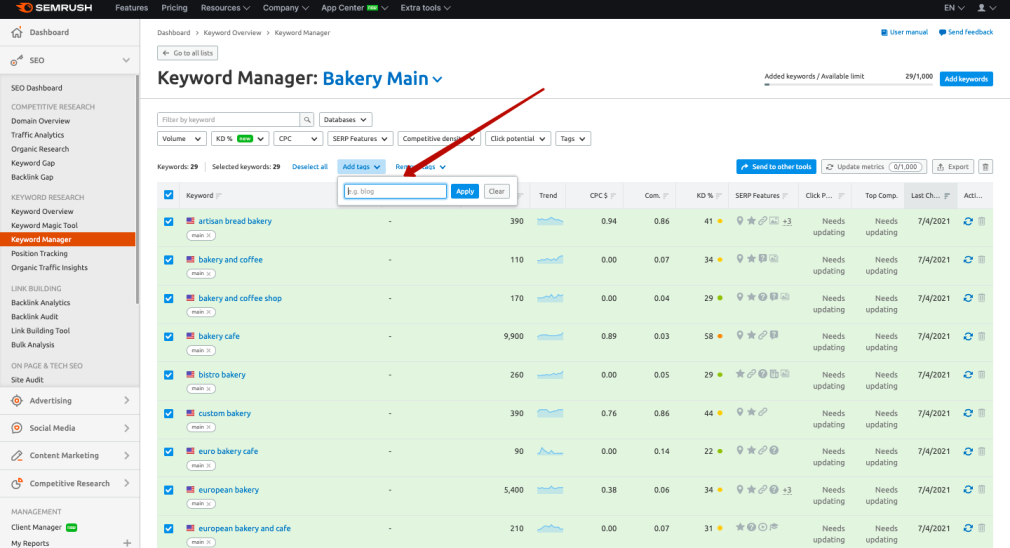Viewport: 1010px width, 548px height.
Task: Uncheck the artisan bread bakery checkbox
Action: click(x=168, y=221)
